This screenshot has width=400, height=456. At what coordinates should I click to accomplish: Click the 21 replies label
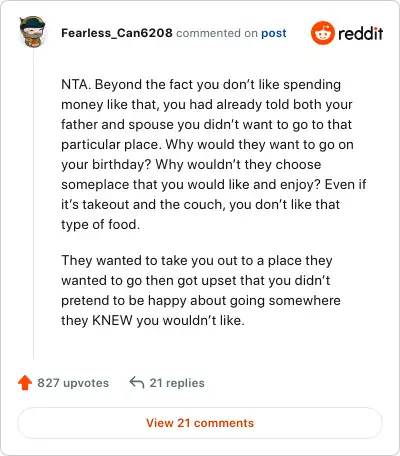[x=177, y=383]
